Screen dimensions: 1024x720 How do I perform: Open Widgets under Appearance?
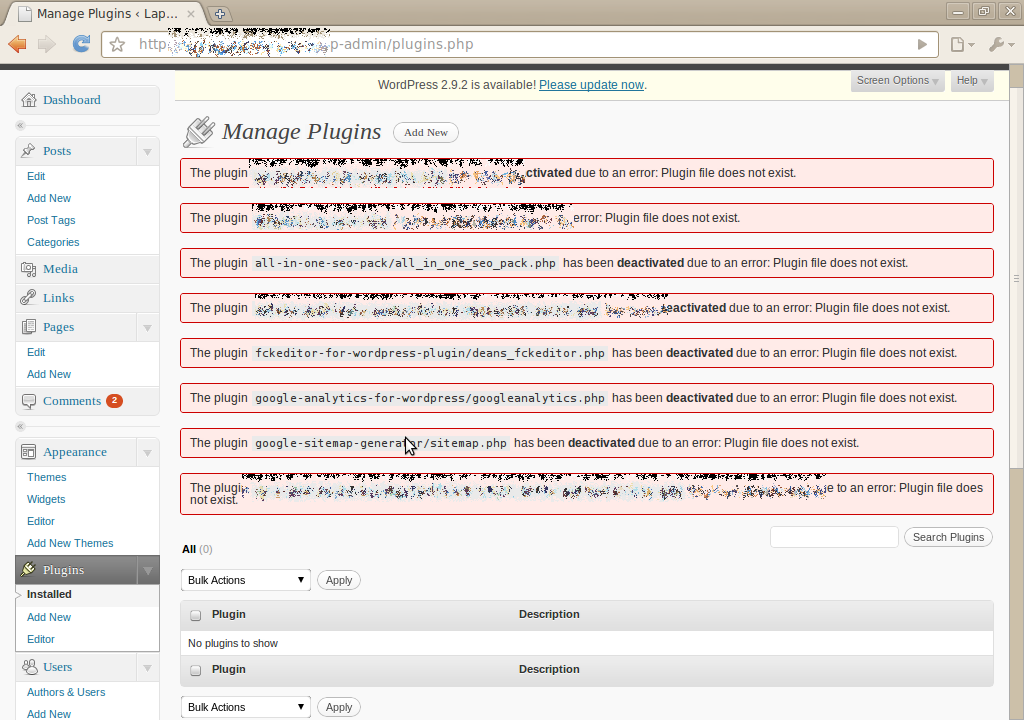coord(46,499)
